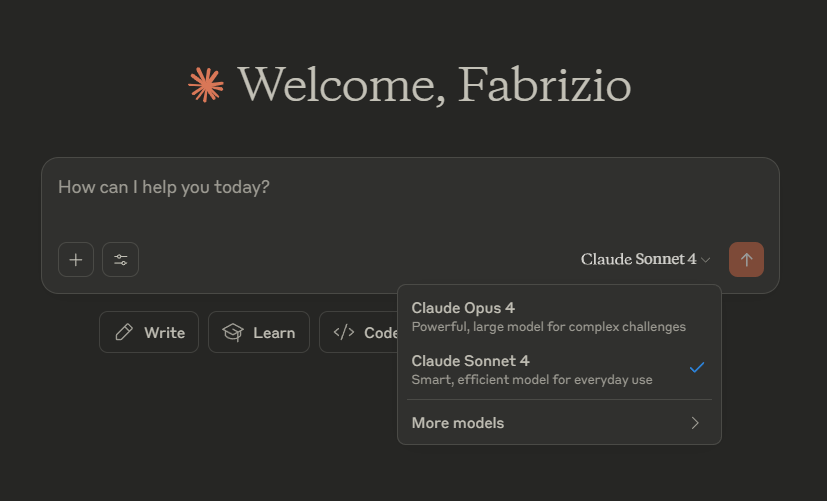This screenshot has width=827, height=501.
Task: Click the orange Claude starburst logo
Action: tap(206, 84)
